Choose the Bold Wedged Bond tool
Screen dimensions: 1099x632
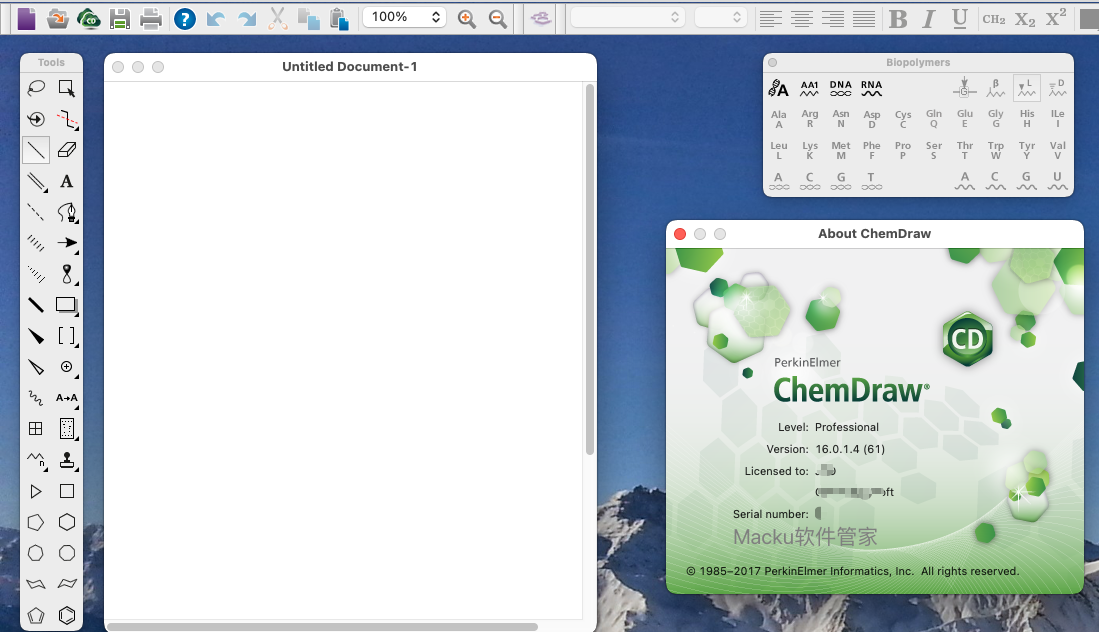coord(36,336)
